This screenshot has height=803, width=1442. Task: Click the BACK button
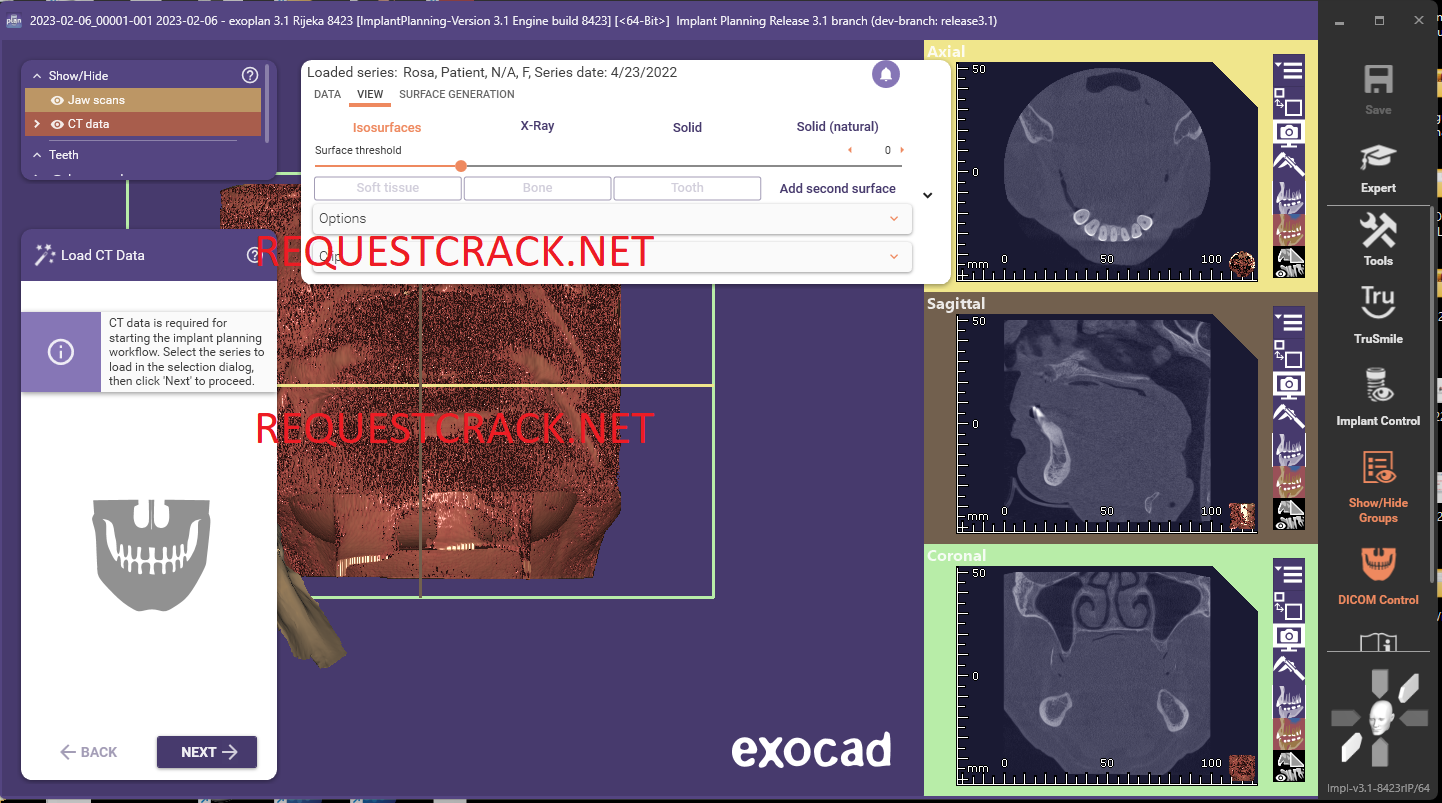coord(88,751)
